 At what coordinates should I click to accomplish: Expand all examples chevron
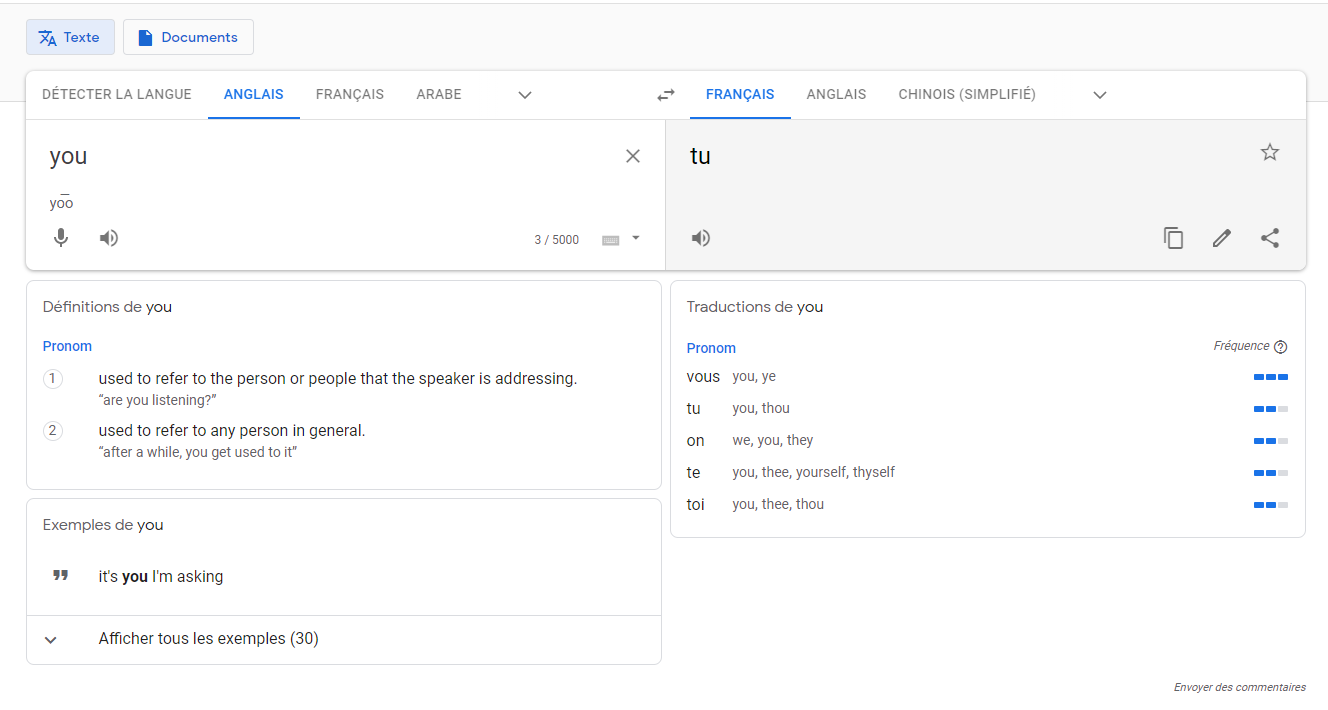(51, 640)
